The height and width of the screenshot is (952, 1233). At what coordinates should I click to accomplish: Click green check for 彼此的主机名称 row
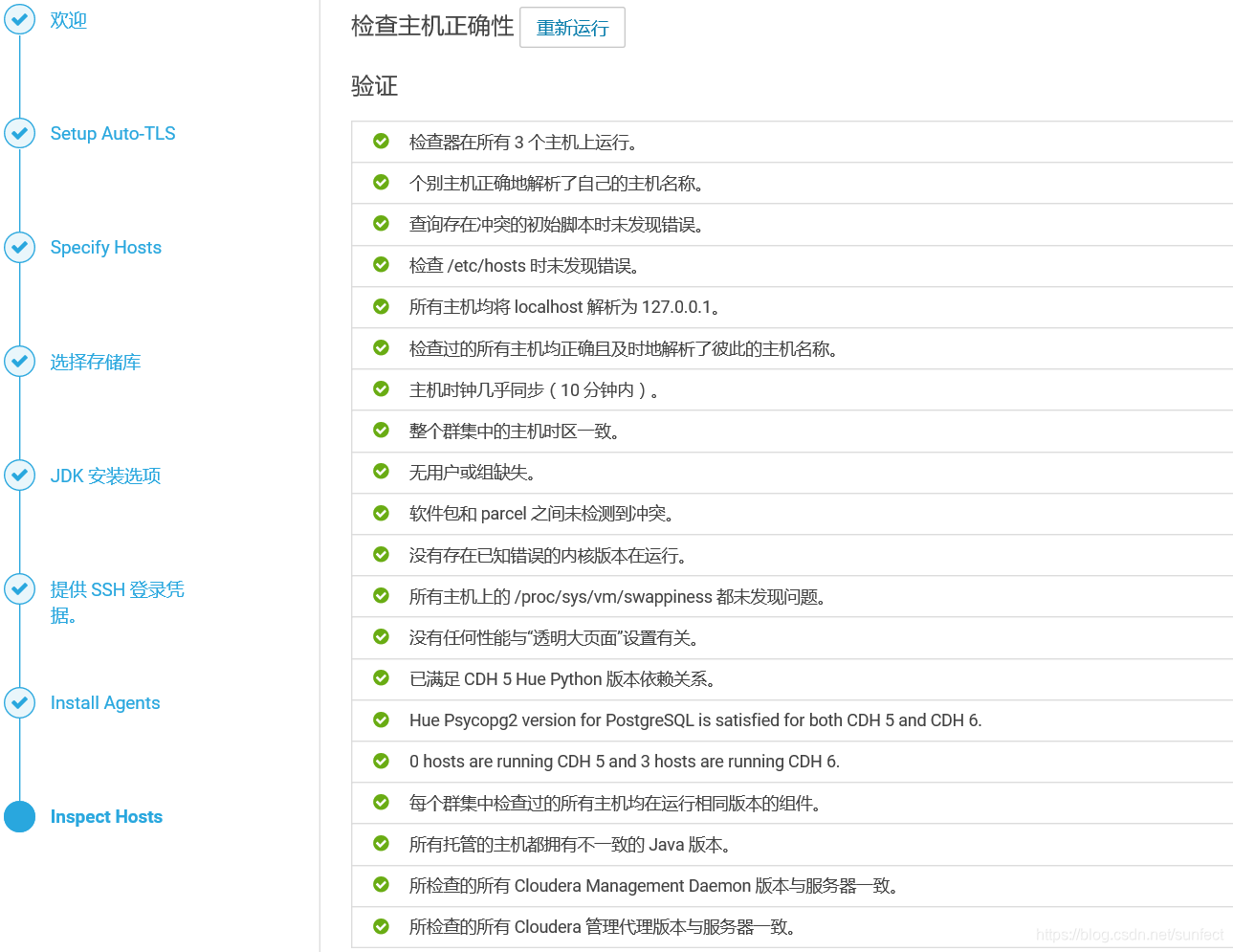(381, 347)
